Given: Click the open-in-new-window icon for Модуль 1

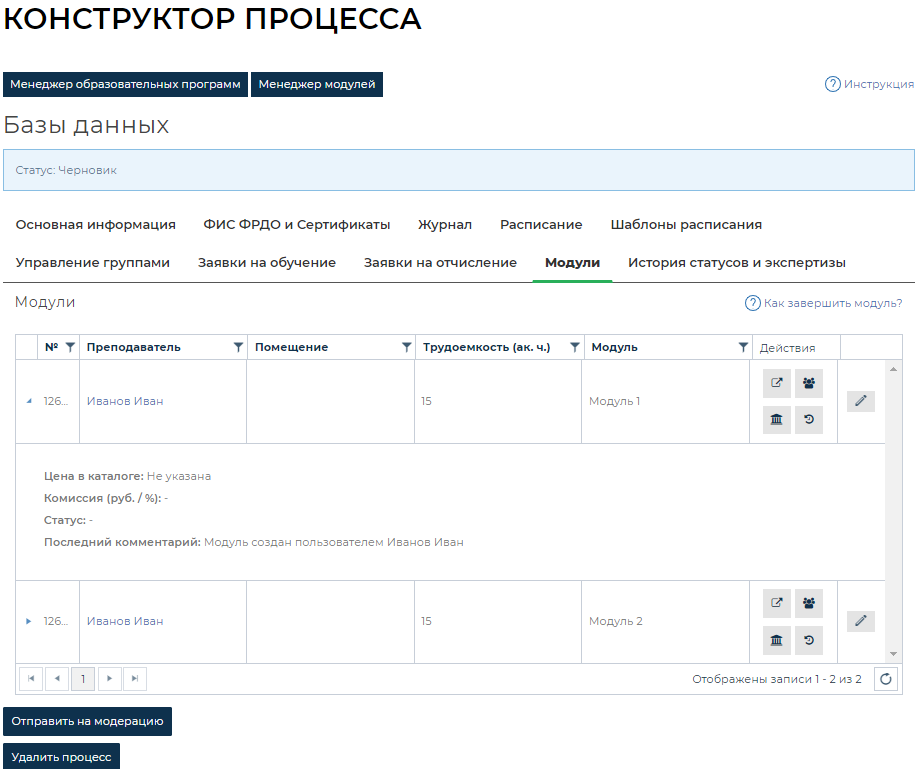Looking at the screenshot, I should [777, 383].
